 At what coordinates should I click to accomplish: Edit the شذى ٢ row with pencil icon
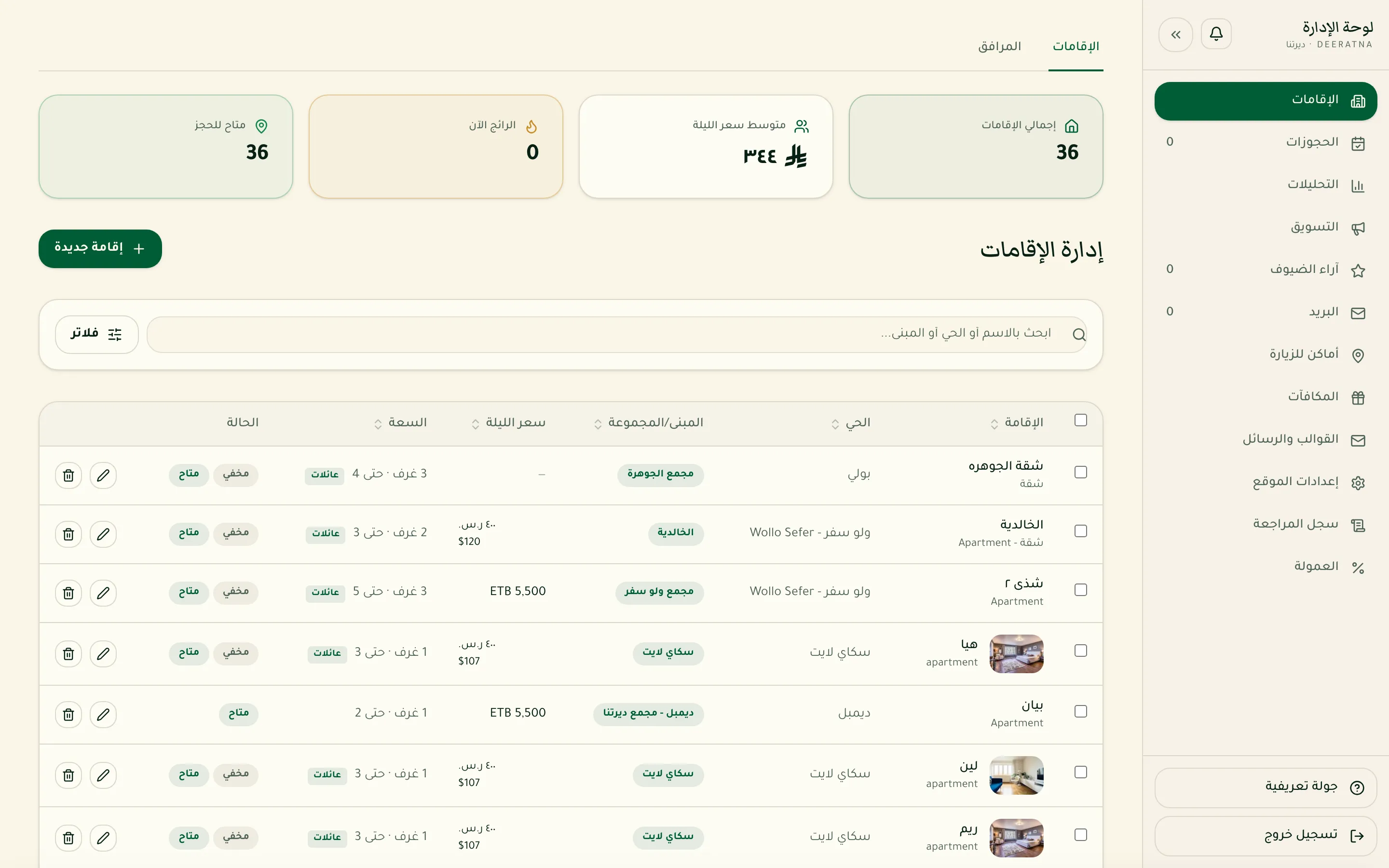[103, 593]
